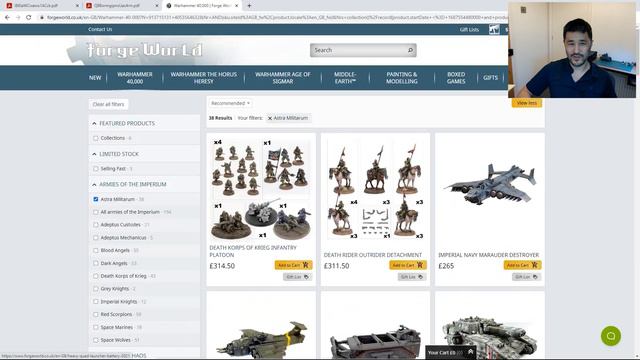The image size is (640, 360).
Task: Open the Warhammer 40,000 menu
Action: 135,78
